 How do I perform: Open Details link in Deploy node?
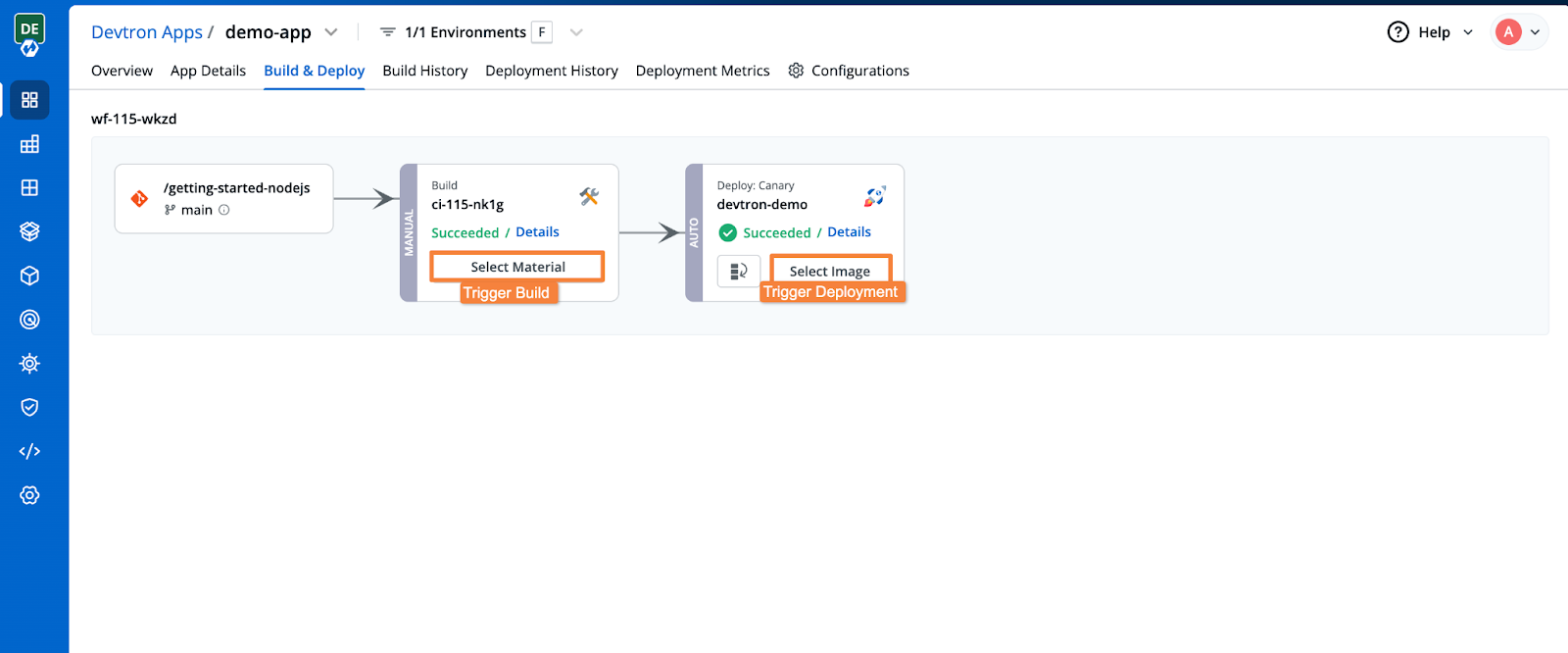849,232
